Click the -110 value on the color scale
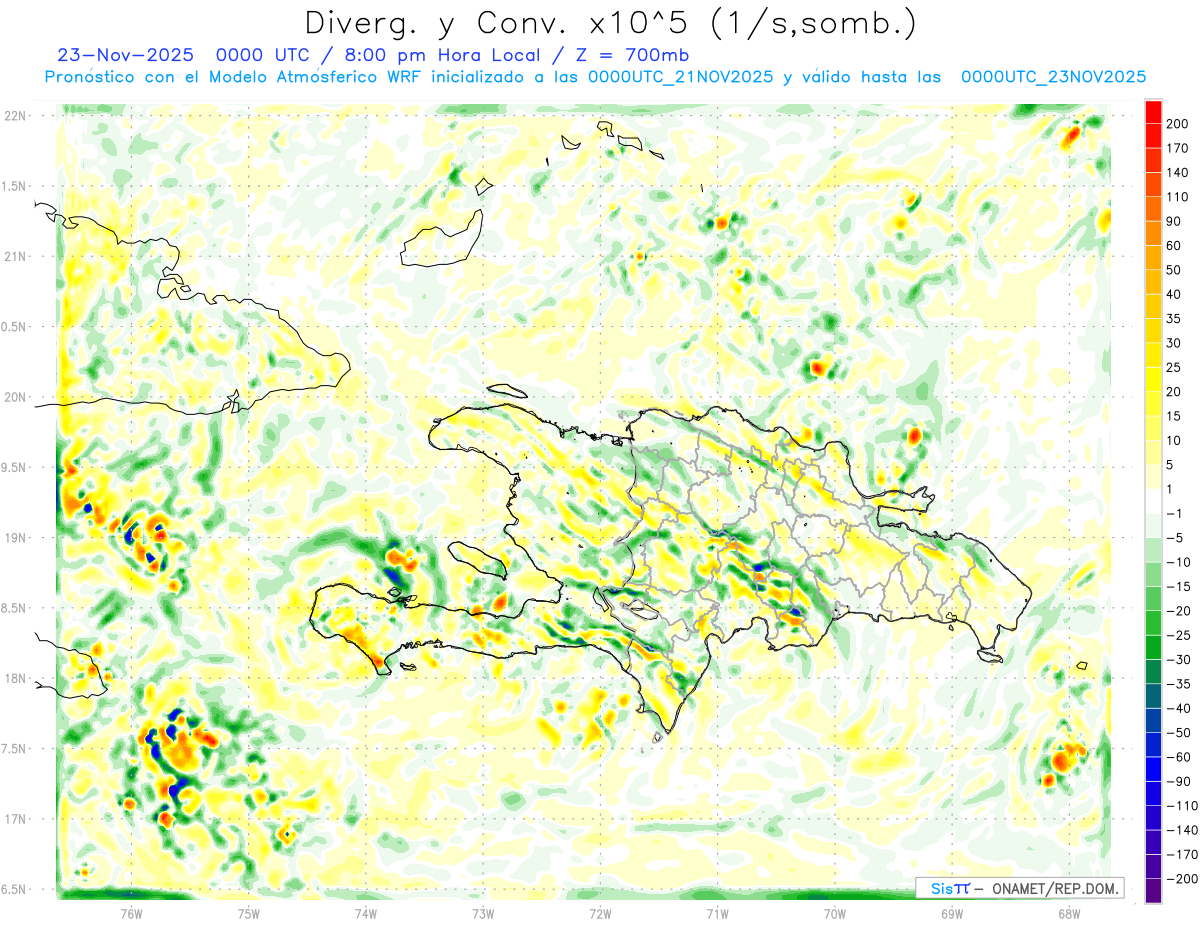The width and height of the screenshot is (1200, 927). tap(1182, 805)
